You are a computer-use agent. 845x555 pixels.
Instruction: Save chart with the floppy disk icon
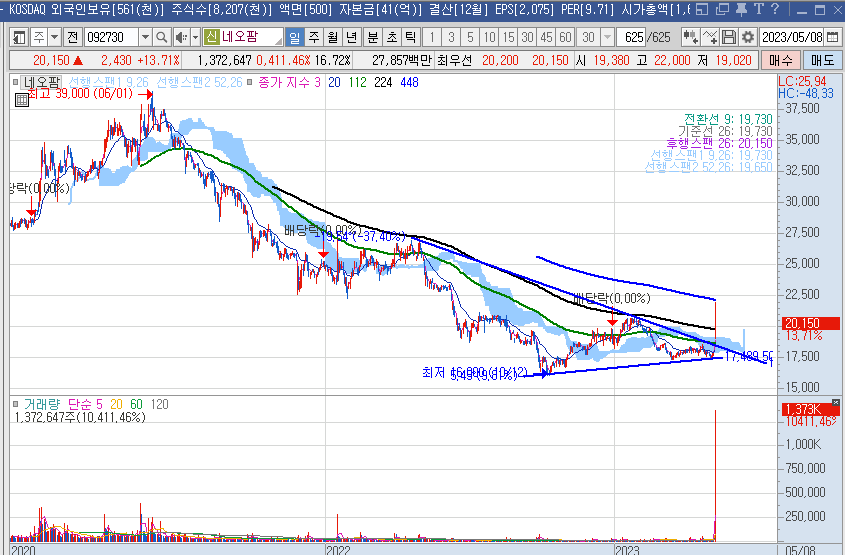729,37
